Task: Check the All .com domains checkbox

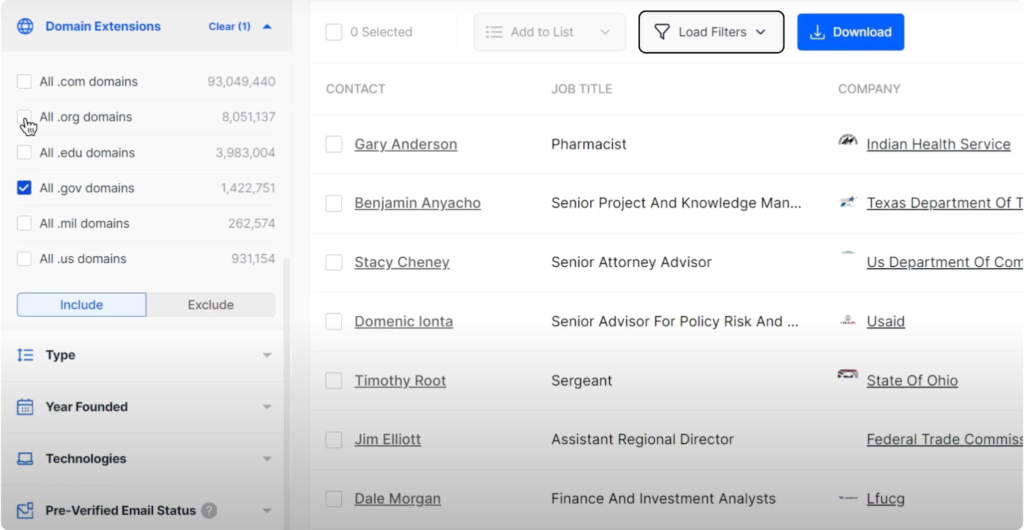Action: point(24,82)
